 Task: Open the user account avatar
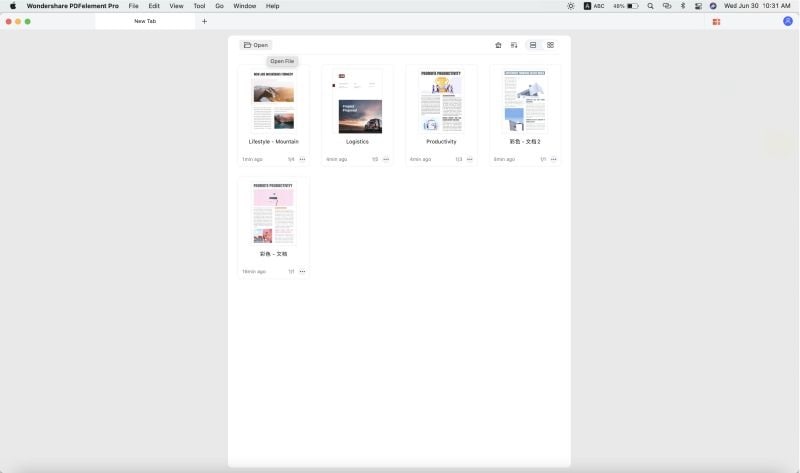tap(788, 21)
